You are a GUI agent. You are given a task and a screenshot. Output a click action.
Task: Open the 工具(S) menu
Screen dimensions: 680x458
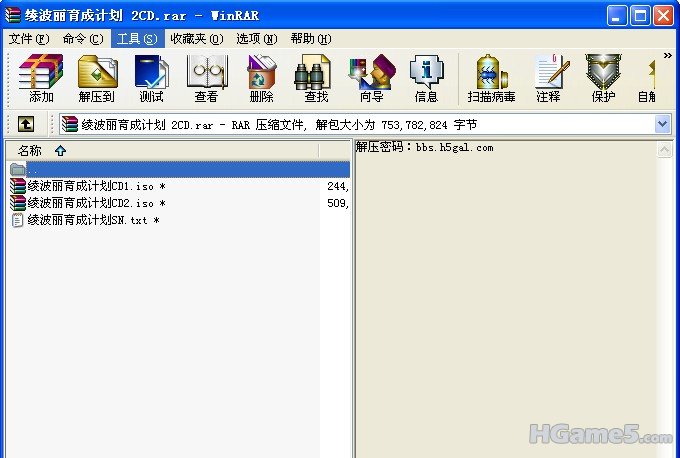[x=137, y=39]
